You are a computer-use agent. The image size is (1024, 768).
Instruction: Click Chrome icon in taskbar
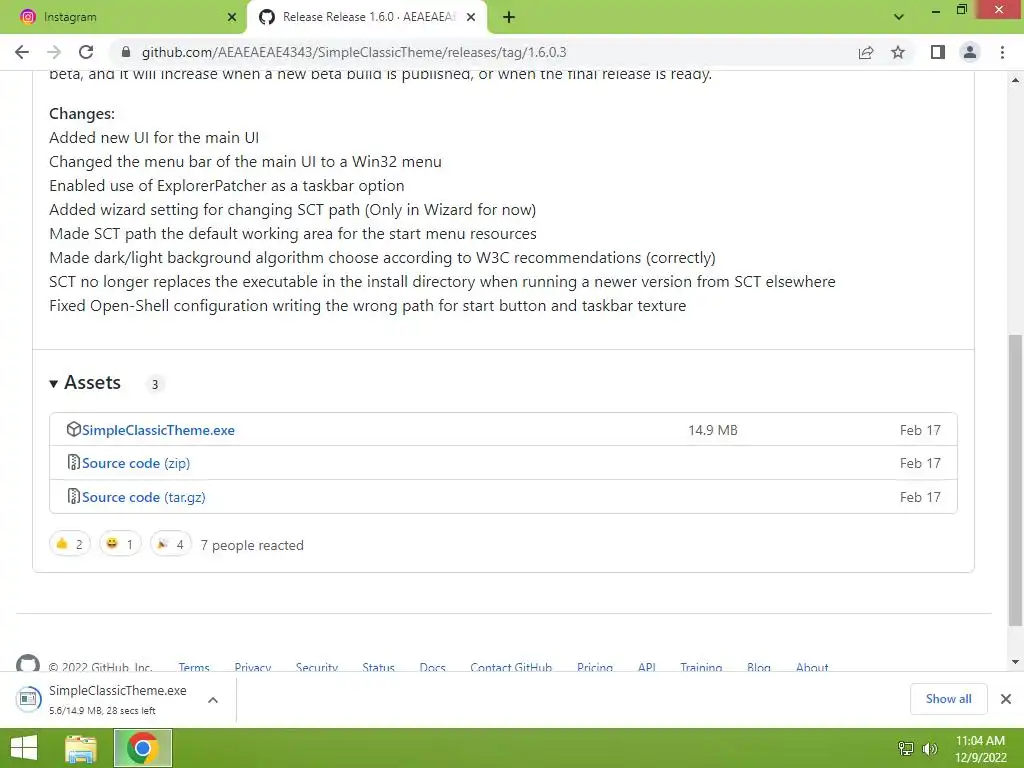coord(143,748)
